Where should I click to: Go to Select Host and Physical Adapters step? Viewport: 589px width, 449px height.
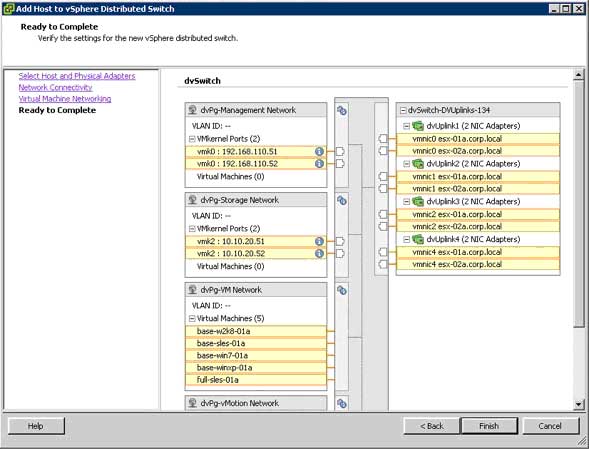[x=77, y=76]
